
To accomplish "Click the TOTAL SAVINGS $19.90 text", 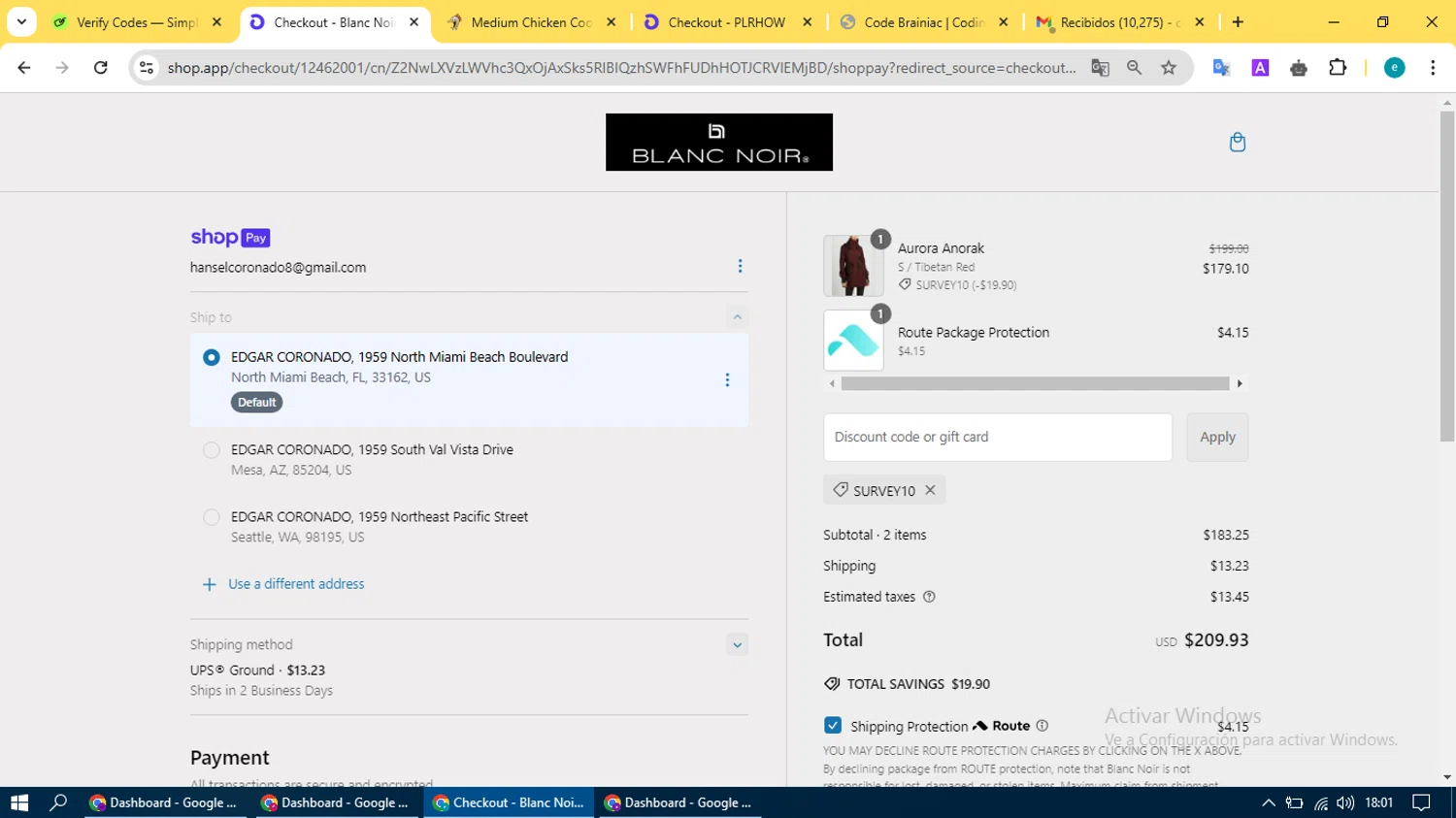I will click(x=918, y=684).
